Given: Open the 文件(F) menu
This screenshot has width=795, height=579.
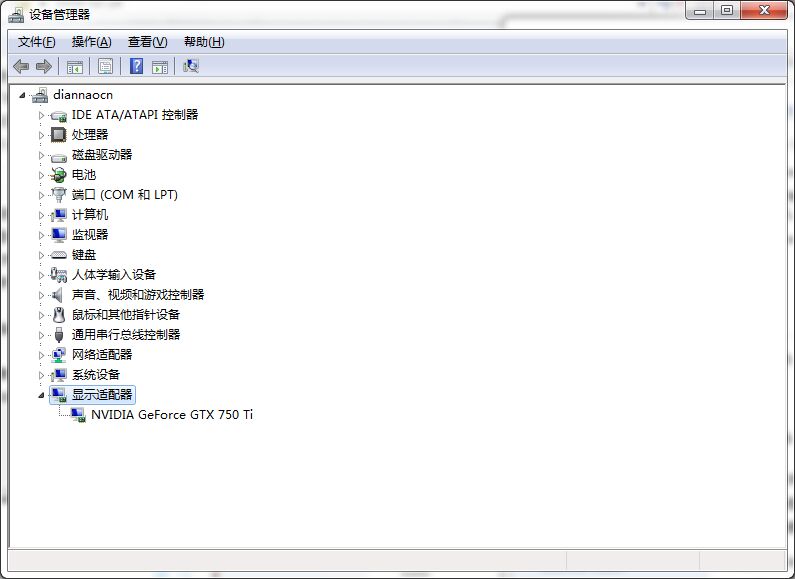Looking at the screenshot, I should (37, 41).
